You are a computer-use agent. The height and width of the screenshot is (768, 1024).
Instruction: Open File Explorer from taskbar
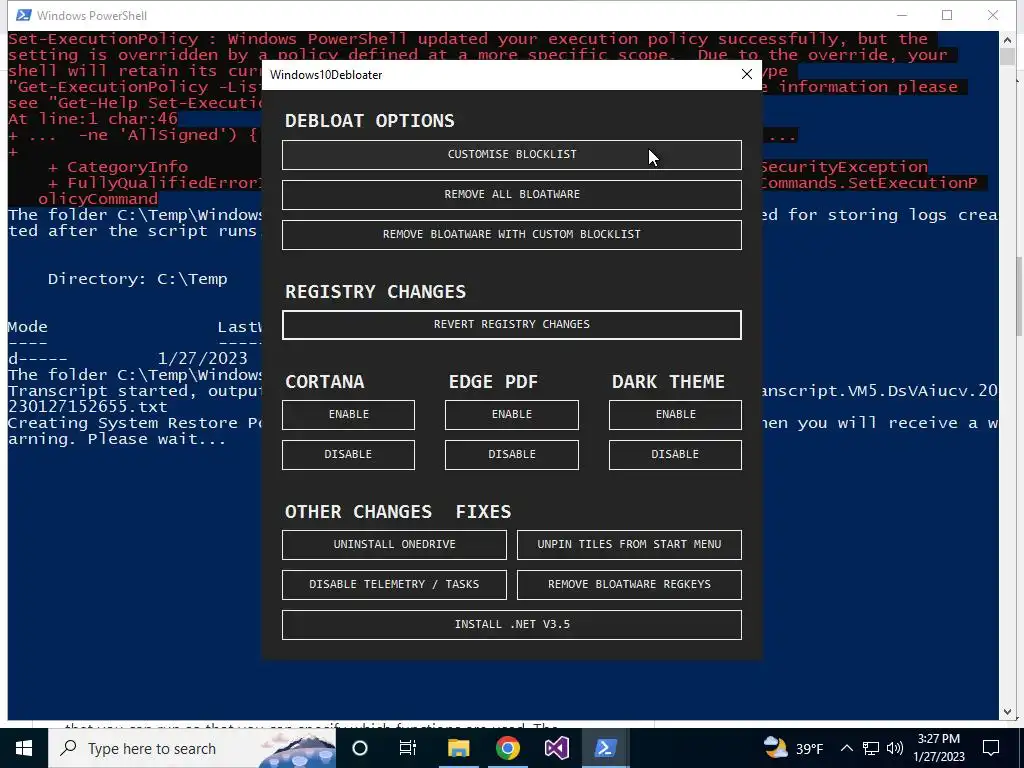pos(458,748)
